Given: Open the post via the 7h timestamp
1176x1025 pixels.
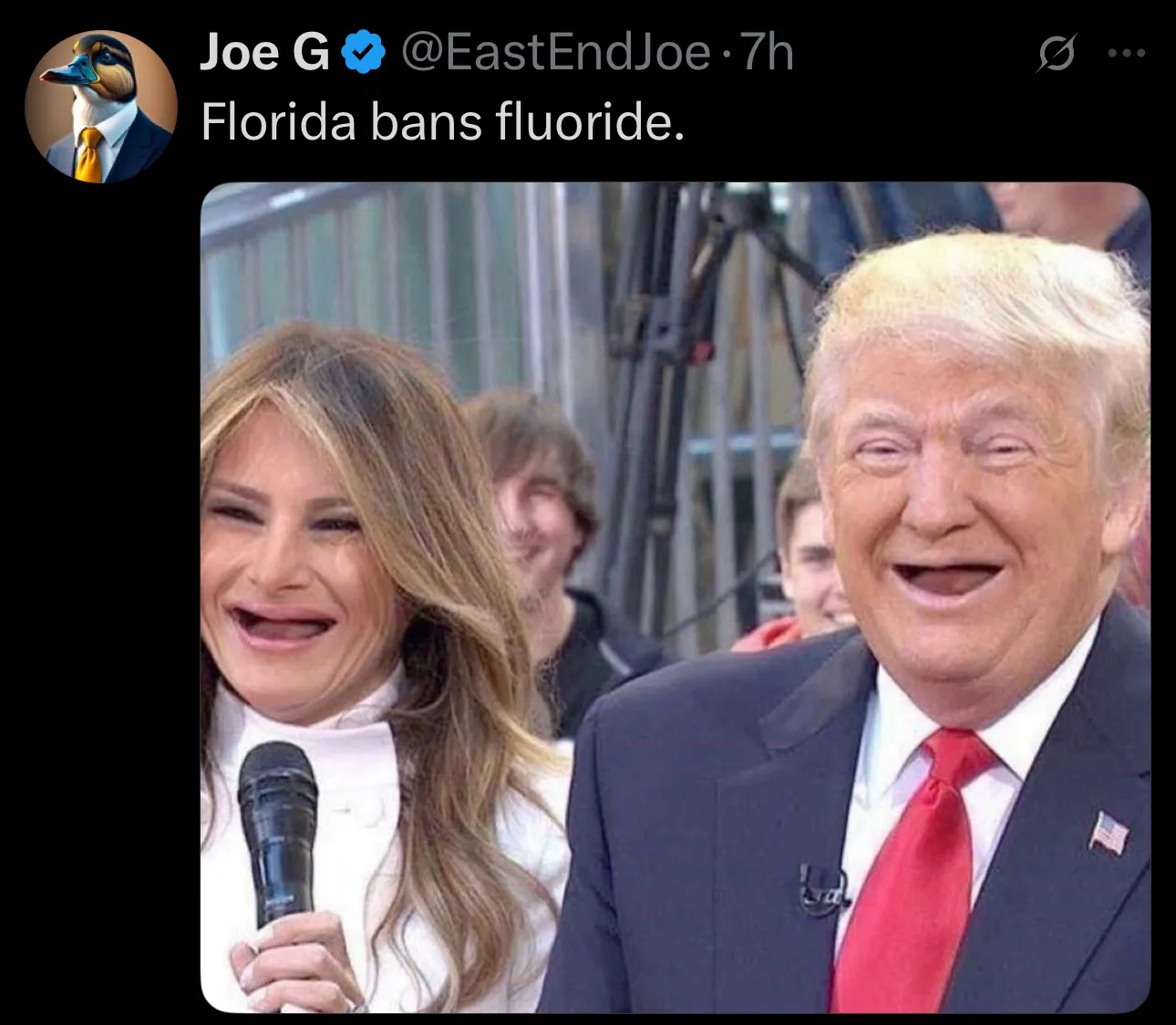Looking at the screenshot, I should (767, 52).
